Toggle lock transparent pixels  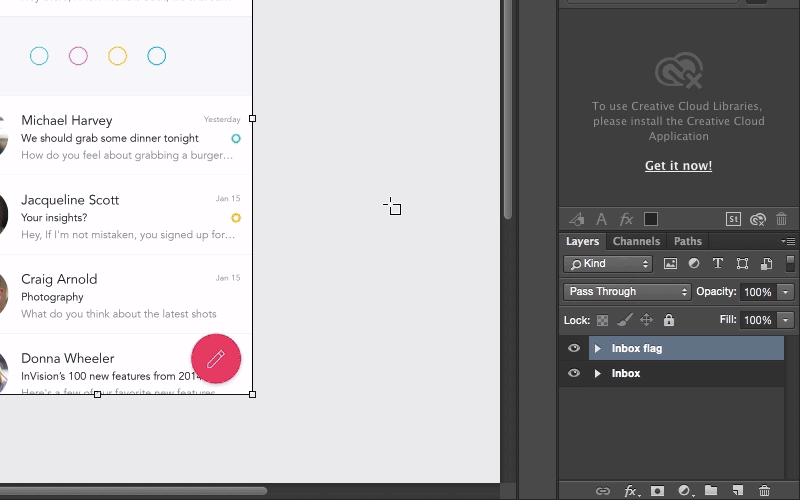click(x=603, y=320)
